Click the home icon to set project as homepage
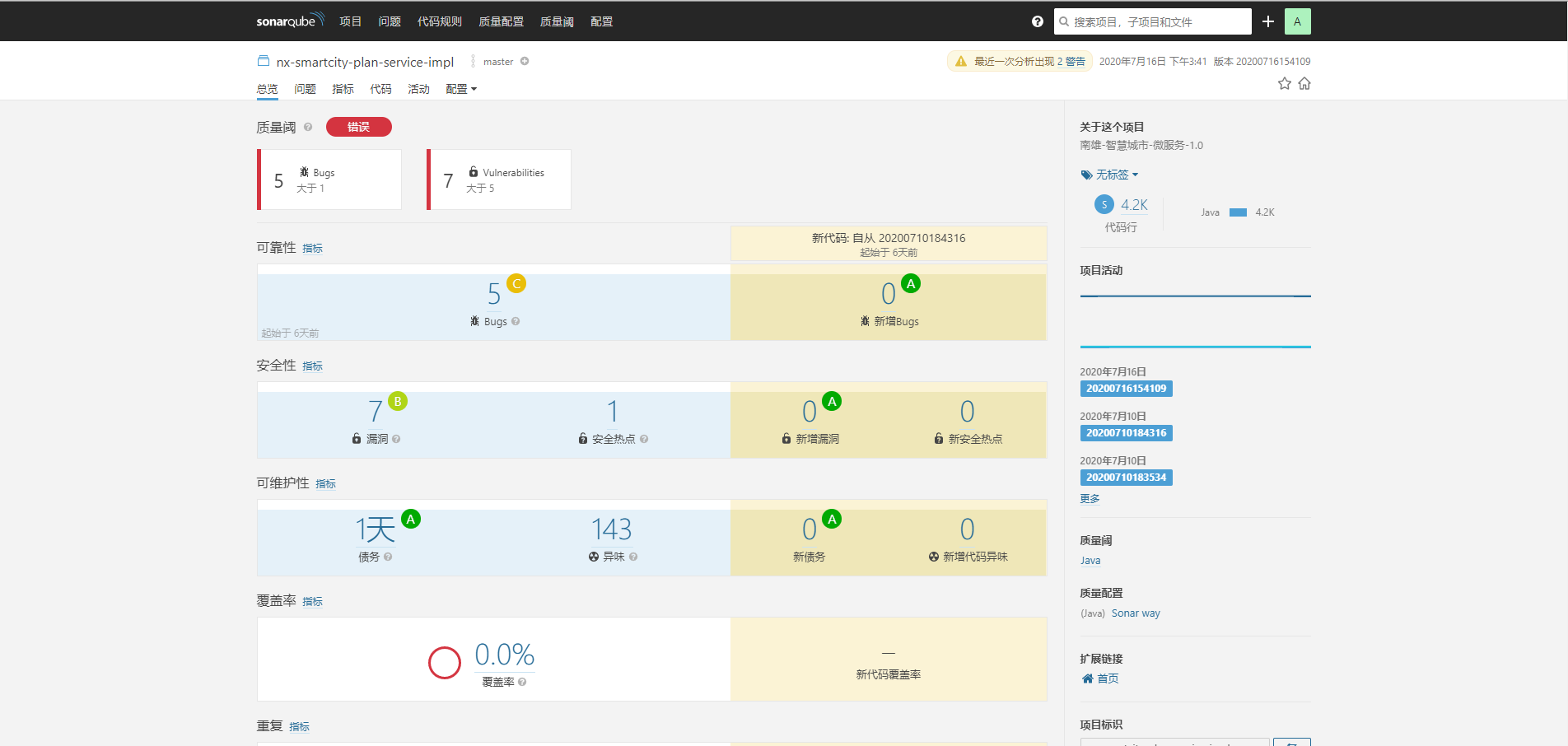Viewport: 1568px width, 746px height. pyautogui.click(x=1304, y=83)
